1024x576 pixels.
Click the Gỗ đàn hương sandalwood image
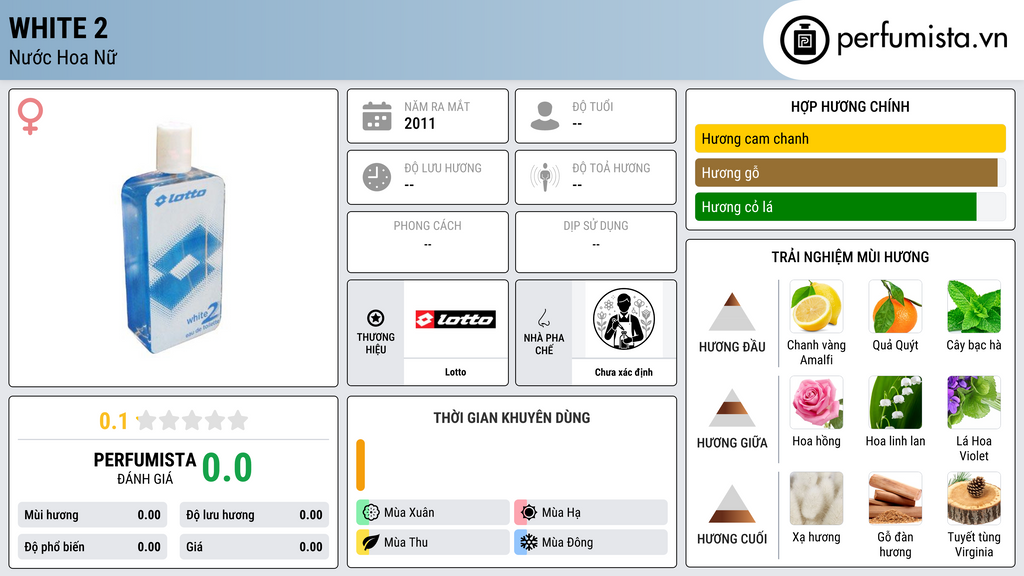coord(895,499)
